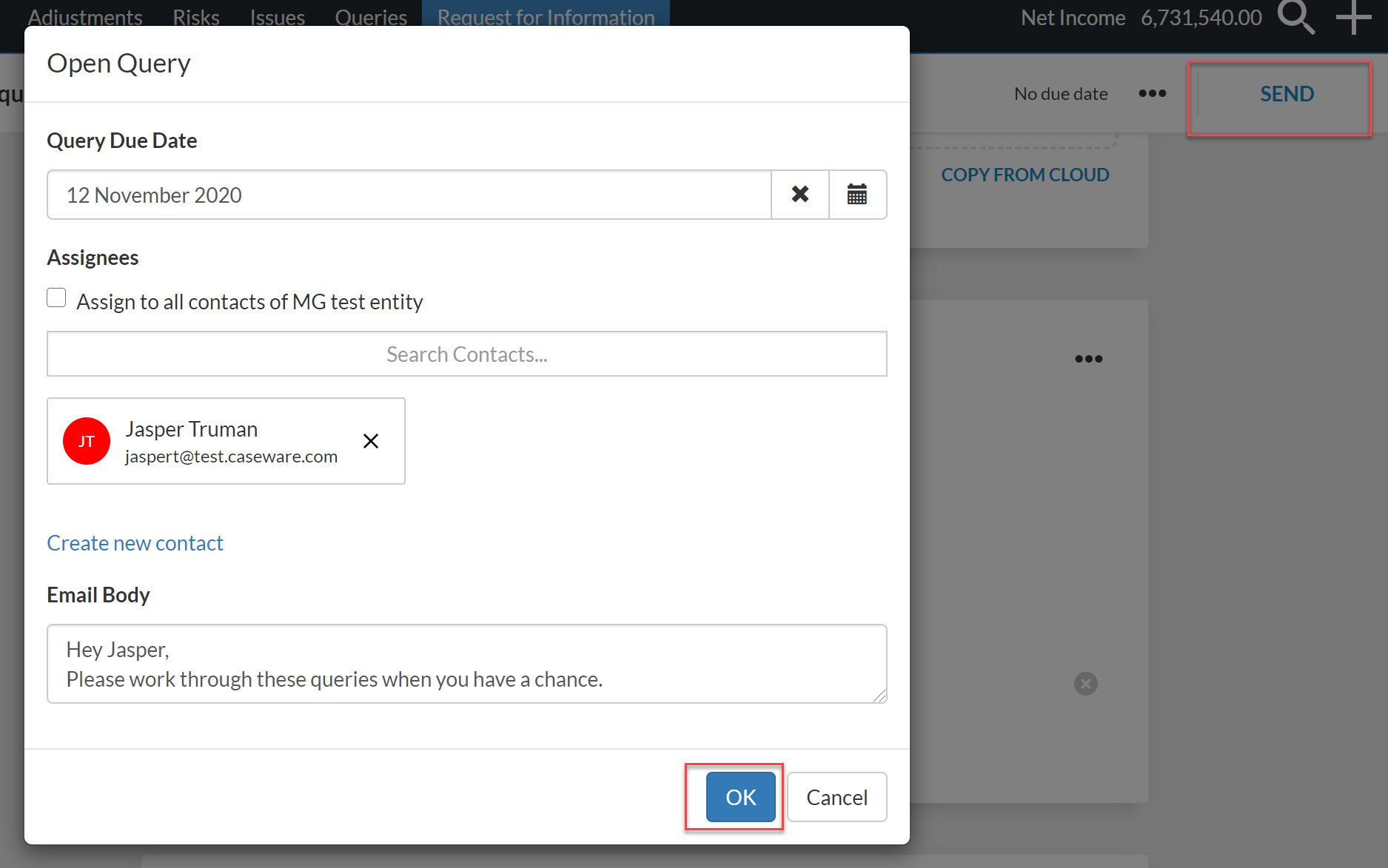Click the Email Body text area

coord(467,664)
